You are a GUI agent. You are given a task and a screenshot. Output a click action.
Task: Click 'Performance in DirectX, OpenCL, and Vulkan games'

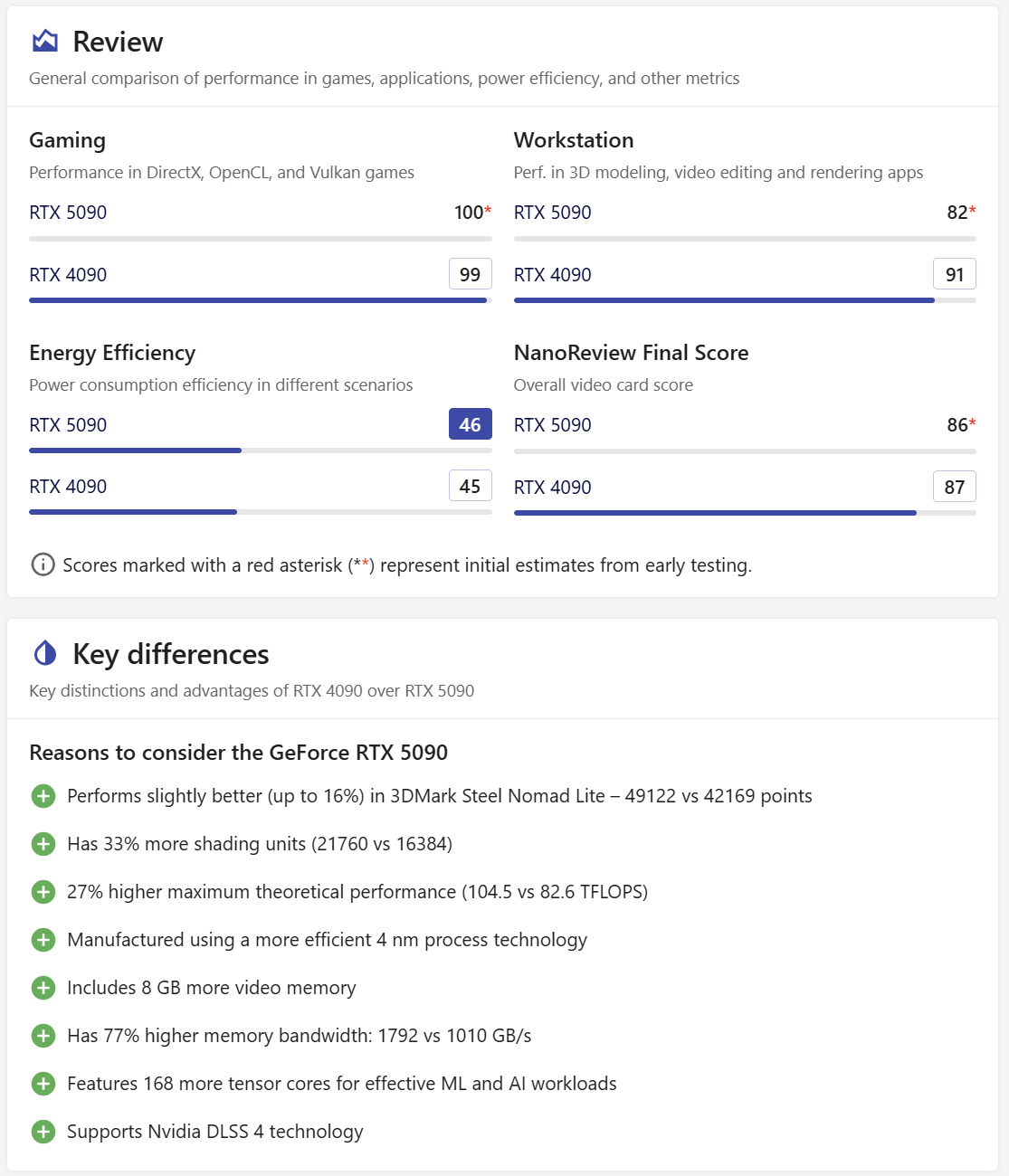tap(222, 173)
